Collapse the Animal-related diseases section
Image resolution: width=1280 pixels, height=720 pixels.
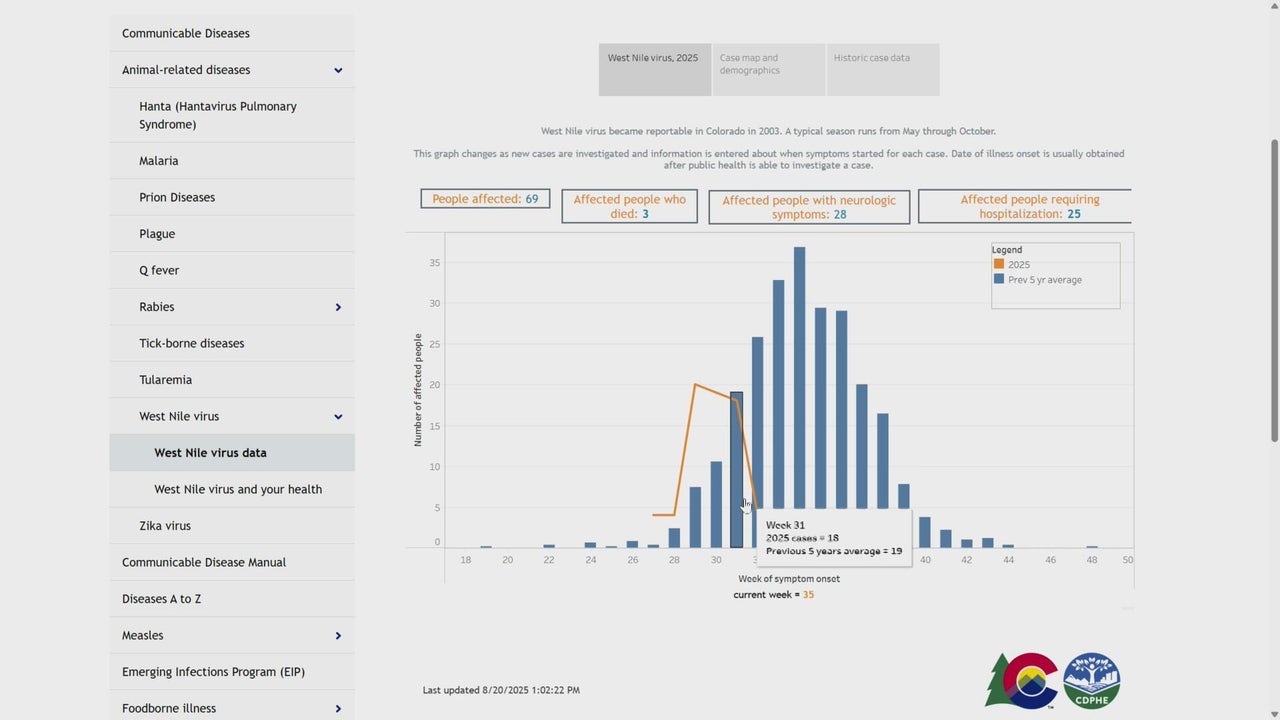[338, 70]
